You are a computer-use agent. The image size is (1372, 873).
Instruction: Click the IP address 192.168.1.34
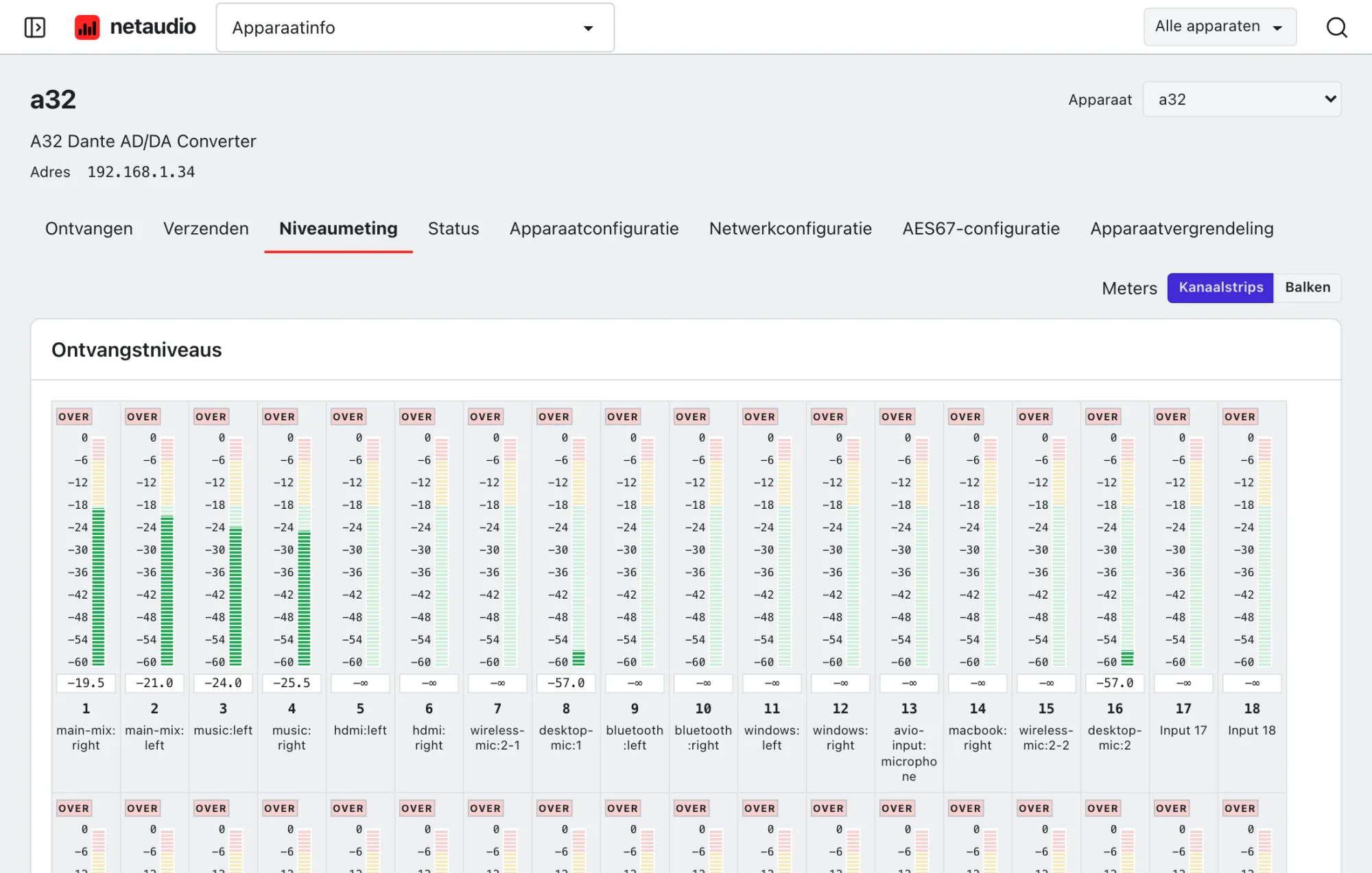141,172
